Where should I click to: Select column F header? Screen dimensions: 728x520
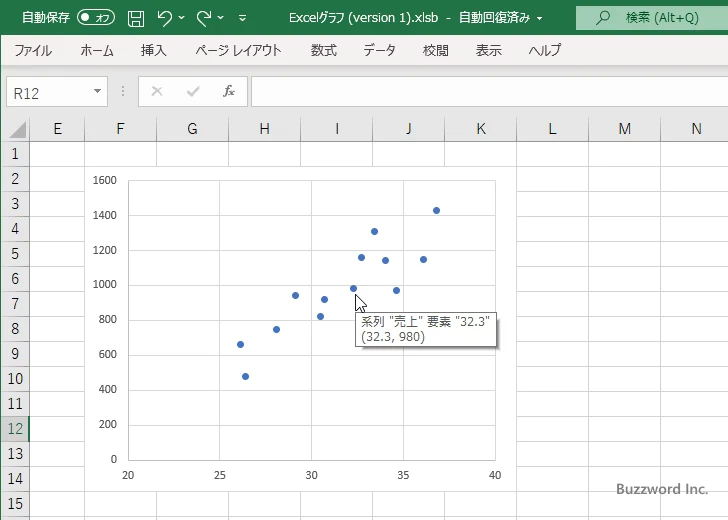[x=120, y=129]
